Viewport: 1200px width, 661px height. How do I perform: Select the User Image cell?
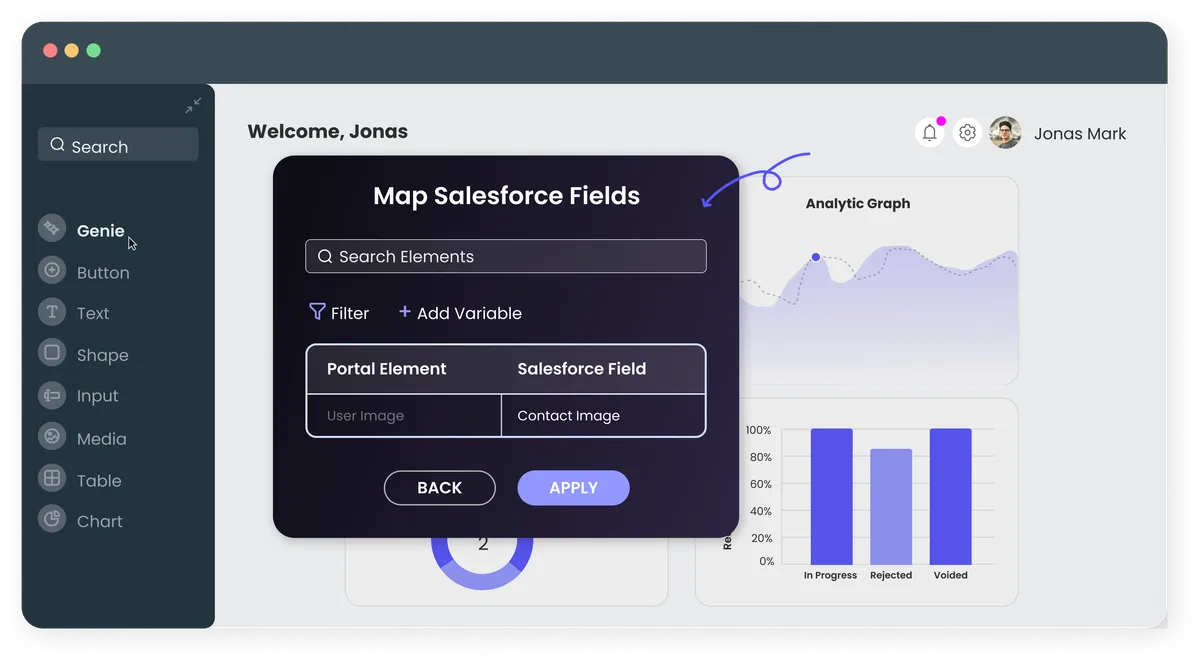(x=404, y=415)
